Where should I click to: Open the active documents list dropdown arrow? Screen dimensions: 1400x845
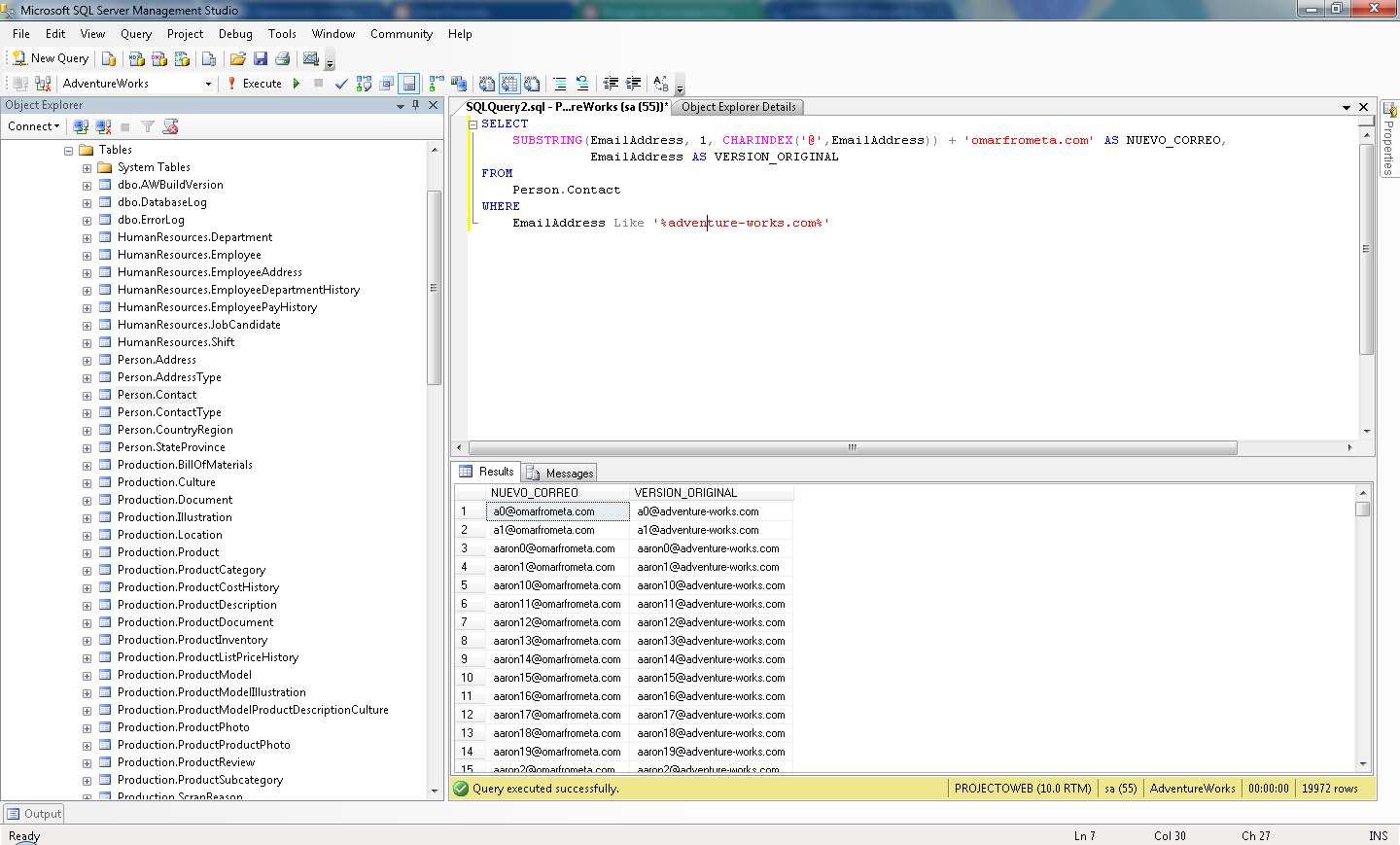pyautogui.click(x=1347, y=107)
